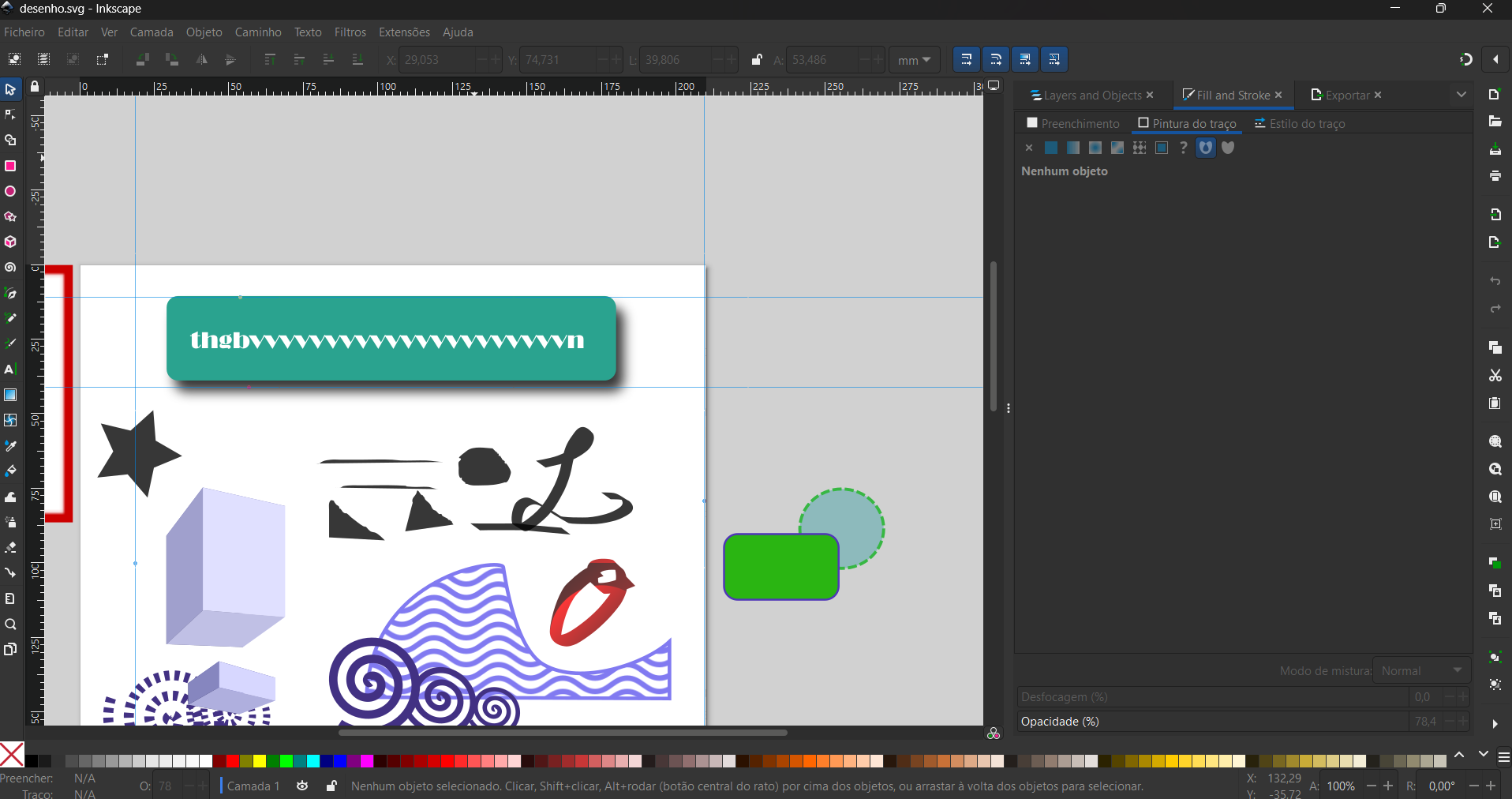Set stroke paint to flat color
The width and height of the screenshot is (1512, 799).
coord(1051,148)
